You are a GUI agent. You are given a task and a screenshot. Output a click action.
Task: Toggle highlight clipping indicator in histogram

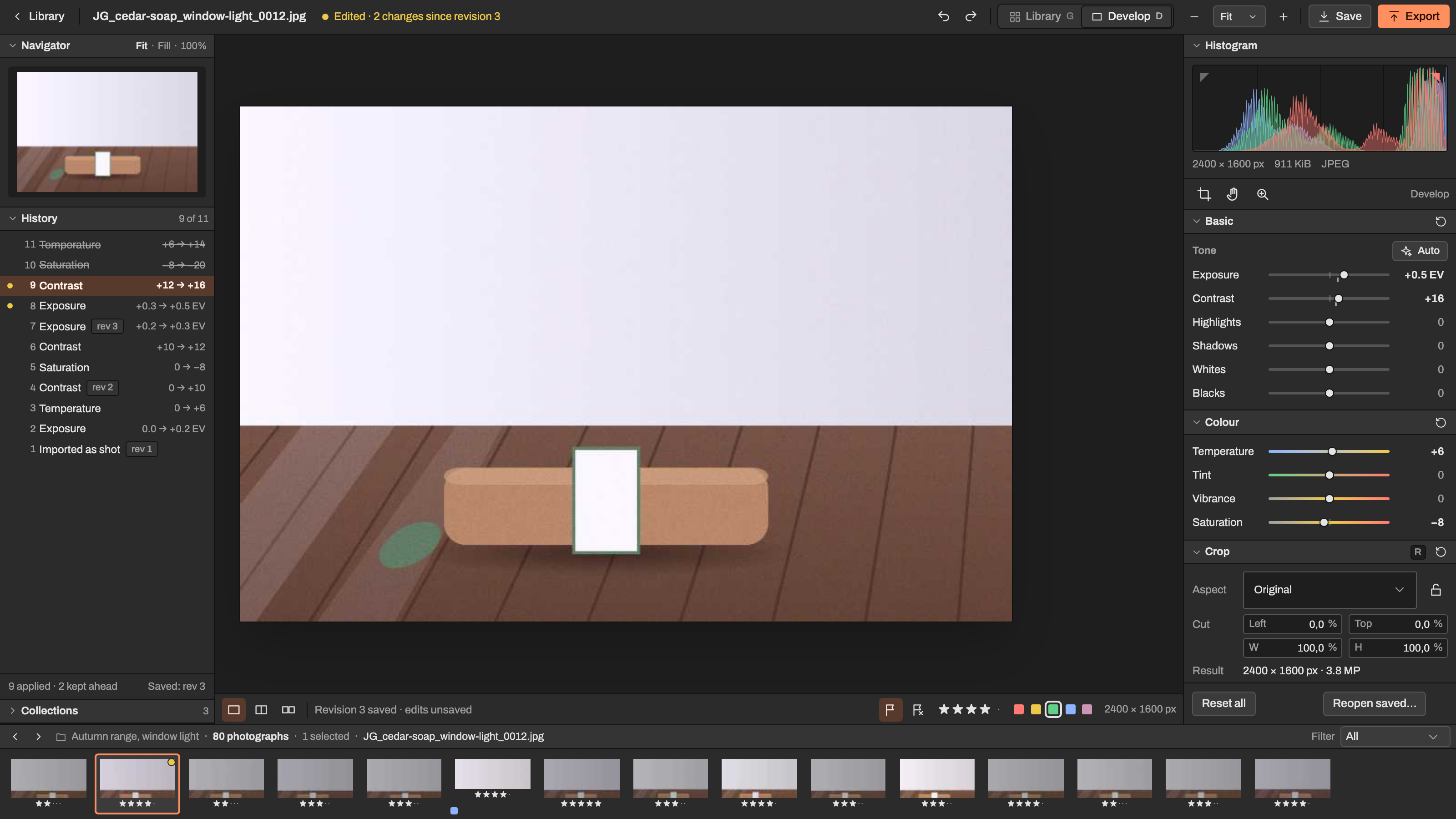click(x=1436, y=76)
